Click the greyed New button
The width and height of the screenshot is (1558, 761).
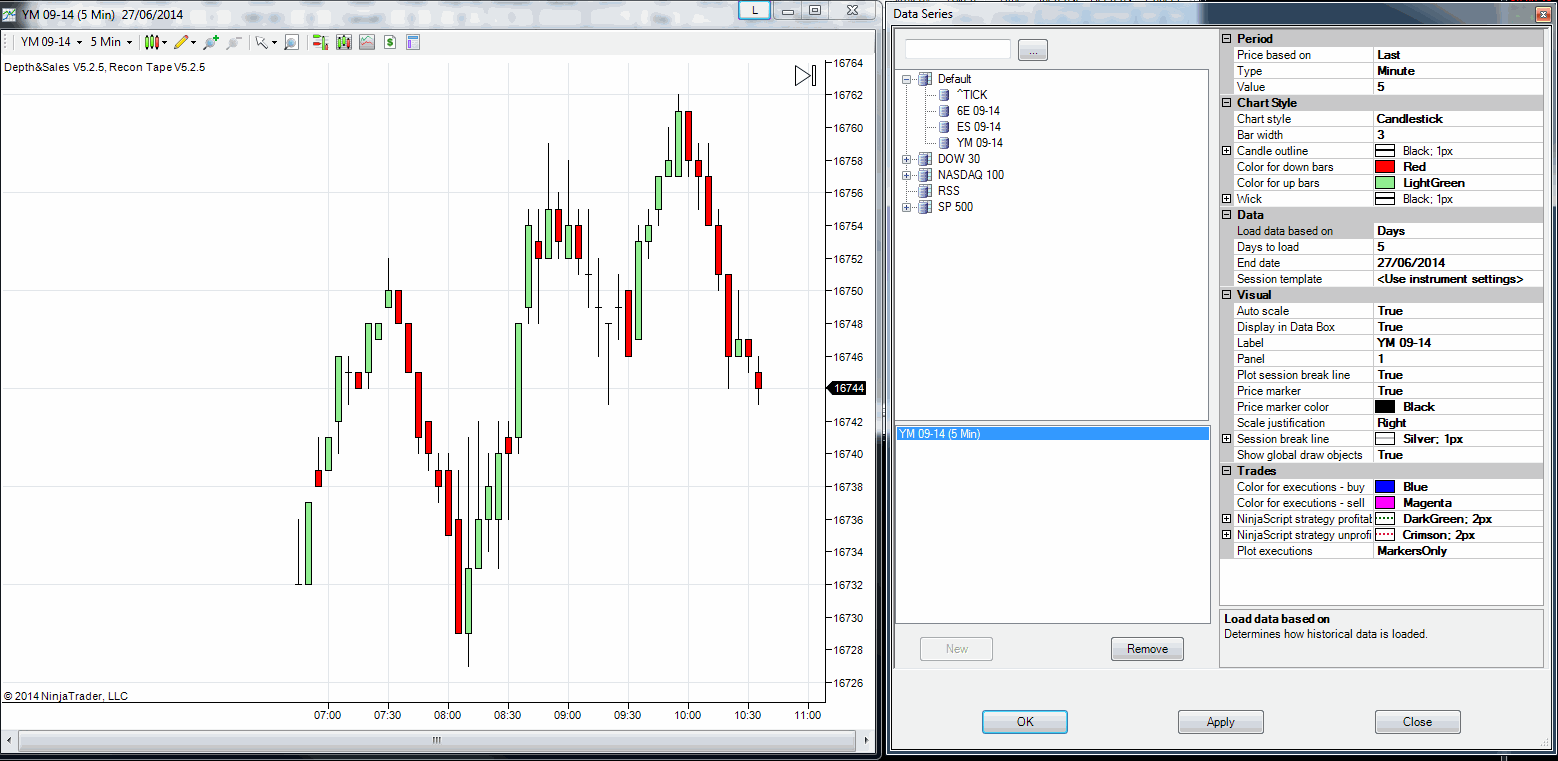[957, 649]
